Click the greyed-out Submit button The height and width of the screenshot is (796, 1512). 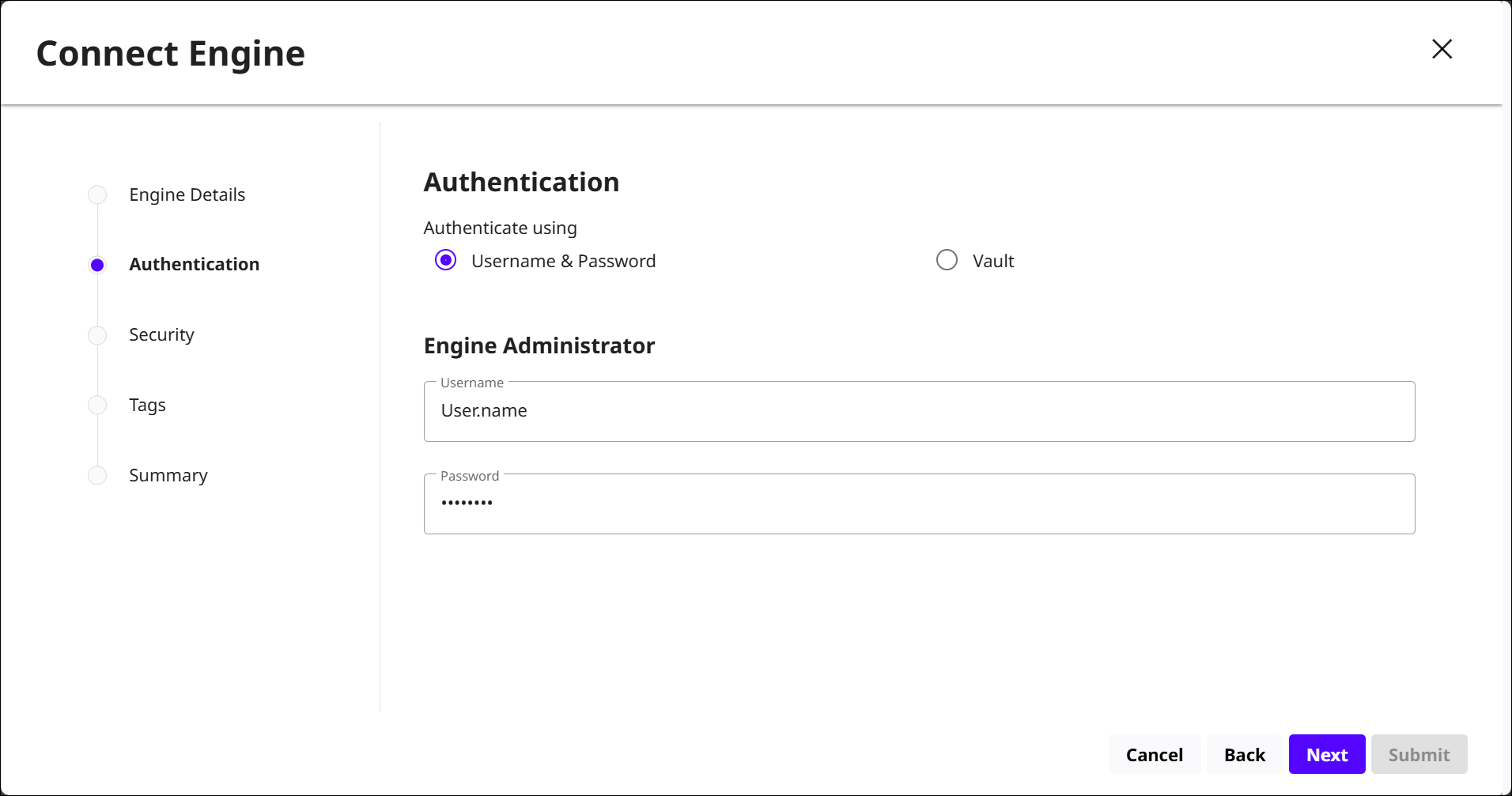pos(1419,755)
